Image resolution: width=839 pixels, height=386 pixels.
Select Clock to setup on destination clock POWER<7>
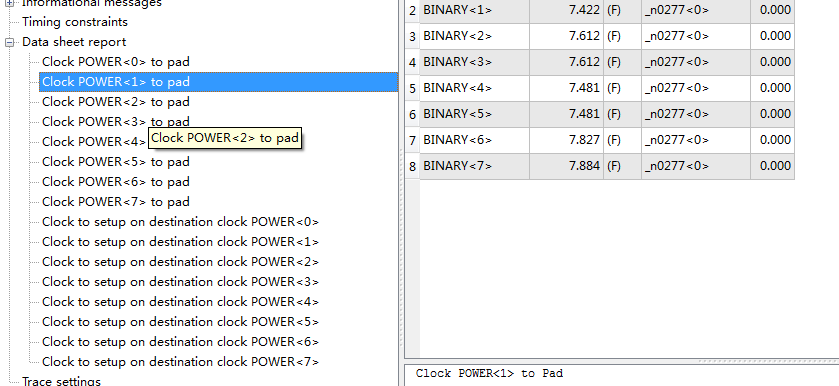pyautogui.click(x=180, y=362)
